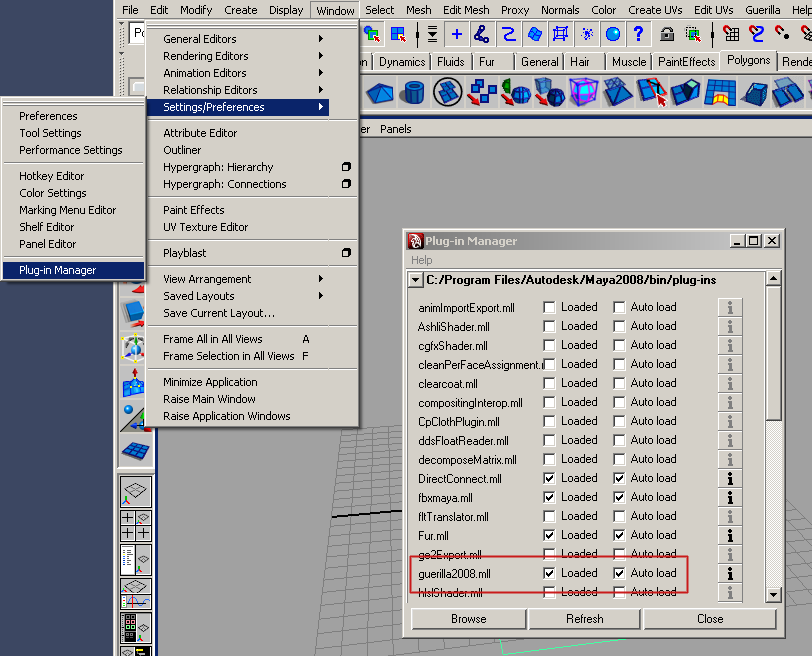Image resolution: width=812 pixels, height=656 pixels.
Task: Uncheck Loaded for guerilla2008.mll
Action: click(x=549, y=573)
